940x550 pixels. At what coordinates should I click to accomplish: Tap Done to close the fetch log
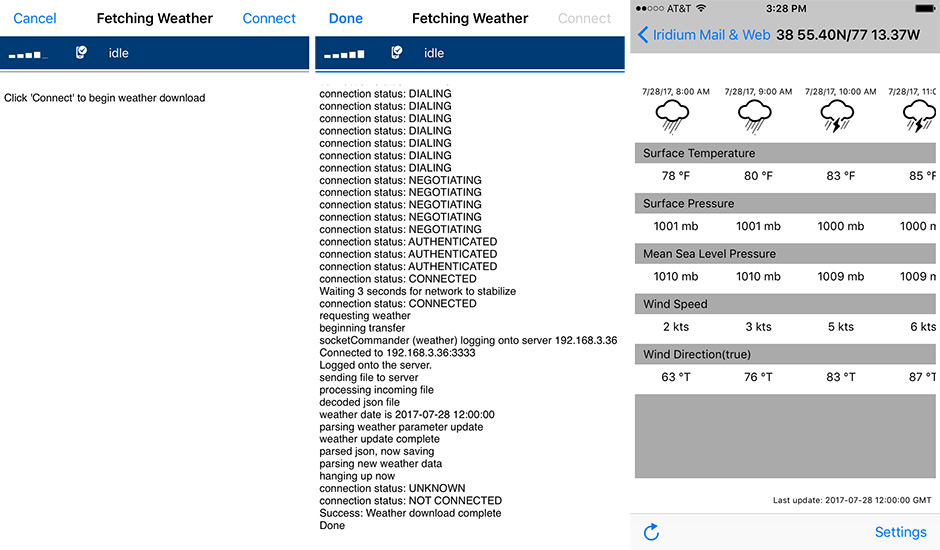[346, 18]
